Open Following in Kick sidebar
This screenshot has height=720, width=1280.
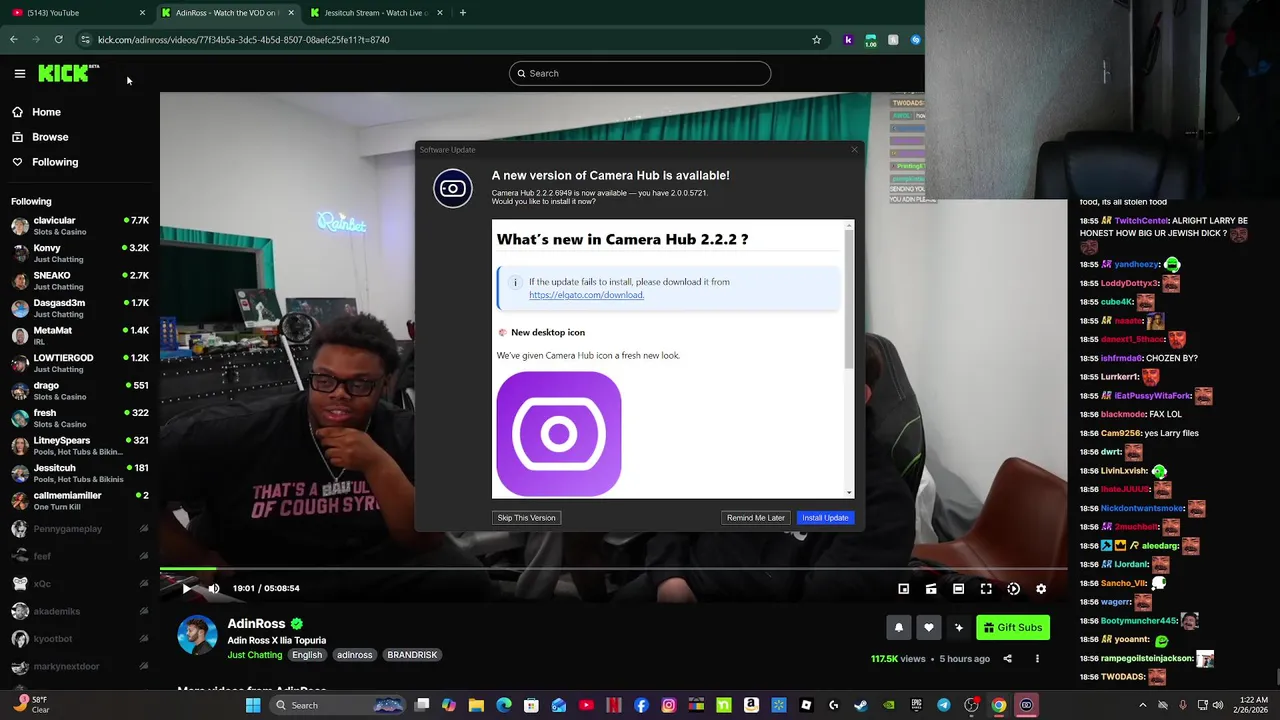54,162
